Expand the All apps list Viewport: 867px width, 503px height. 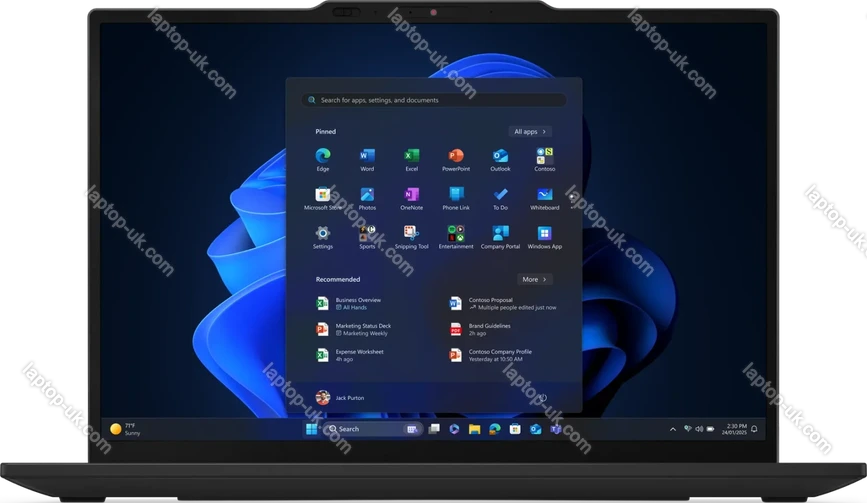coord(530,131)
